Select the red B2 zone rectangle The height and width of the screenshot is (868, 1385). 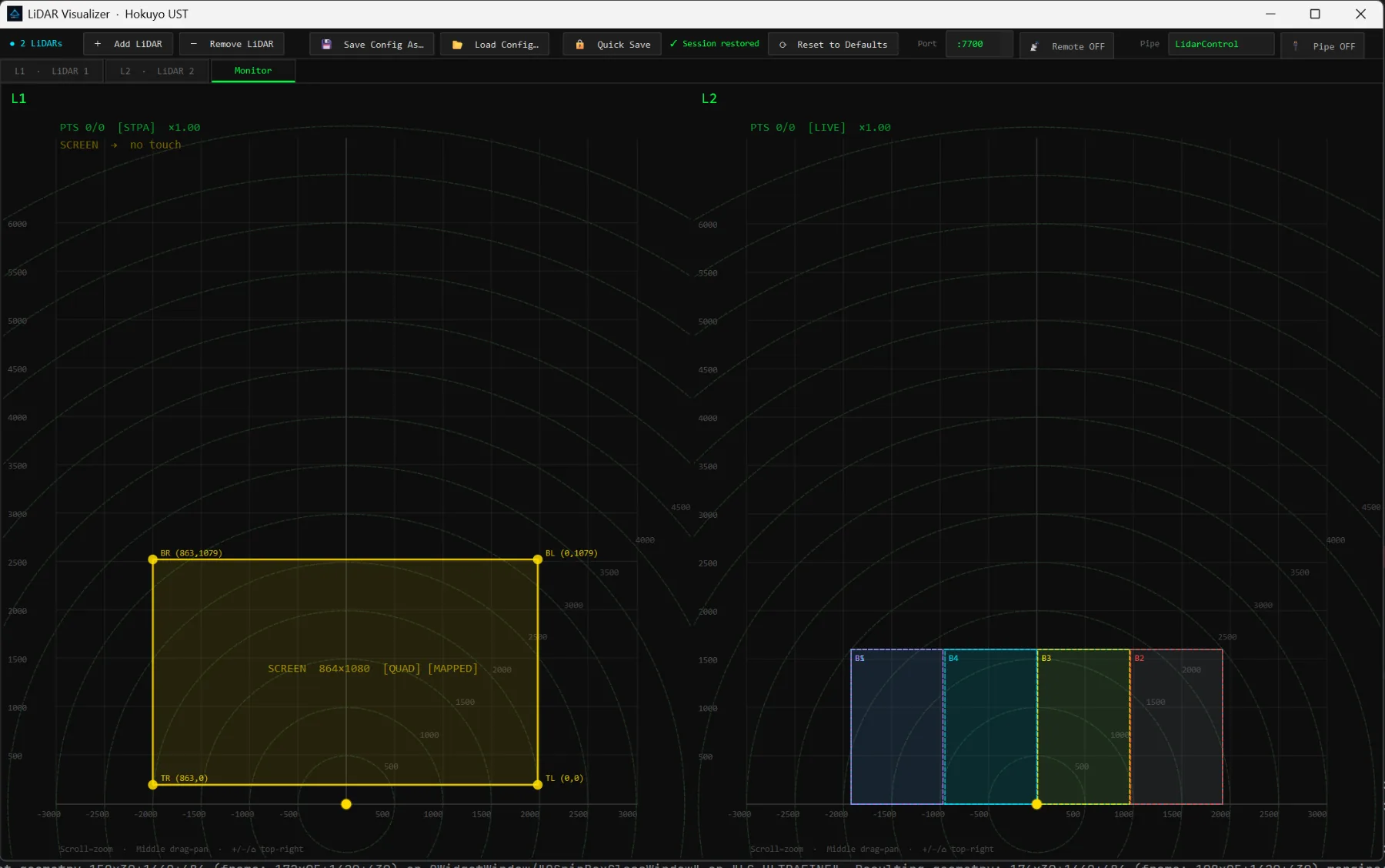pos(1176,727)
